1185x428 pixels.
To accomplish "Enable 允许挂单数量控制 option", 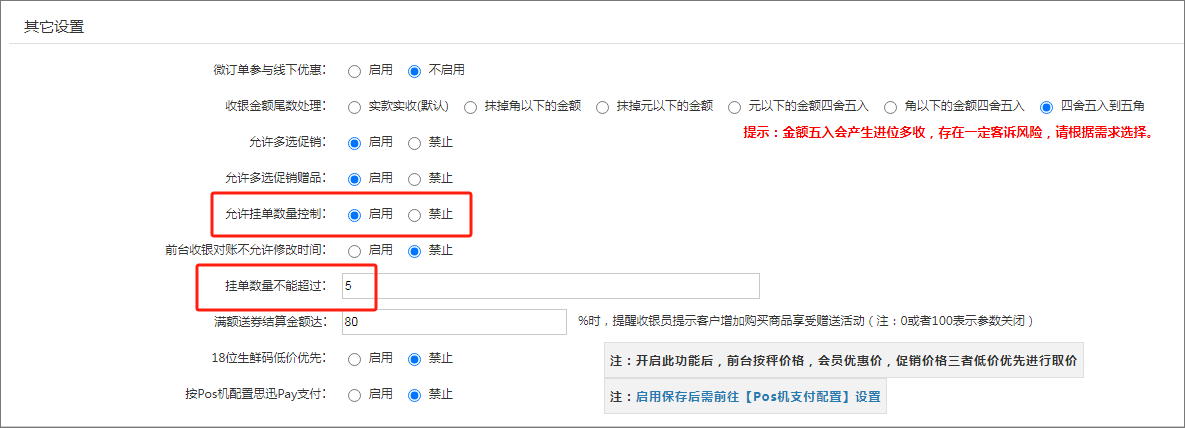I will coord(354,214).
